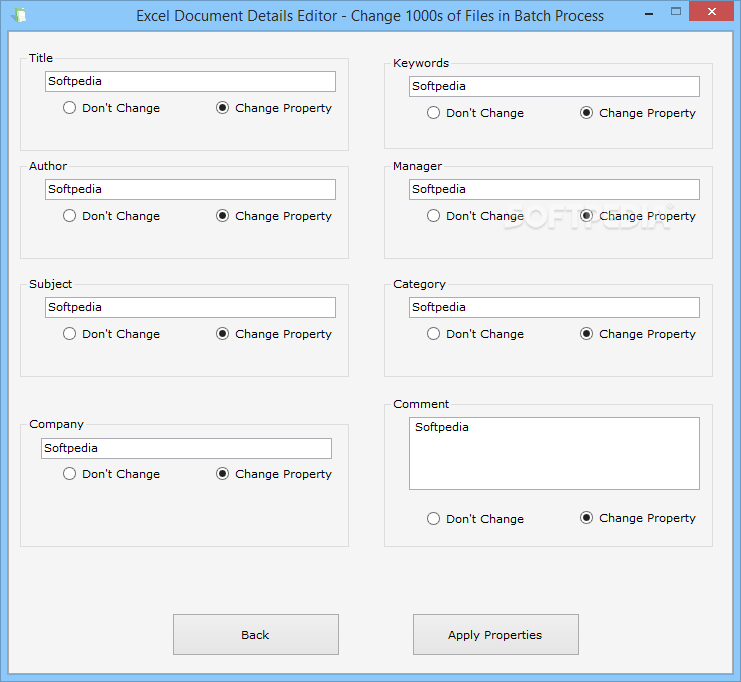The width and height of the screenshot is (741, 682).
Task: Maximize the Excel Document Details Editor window
Action: pyautogui.click(x=676, y=11)
